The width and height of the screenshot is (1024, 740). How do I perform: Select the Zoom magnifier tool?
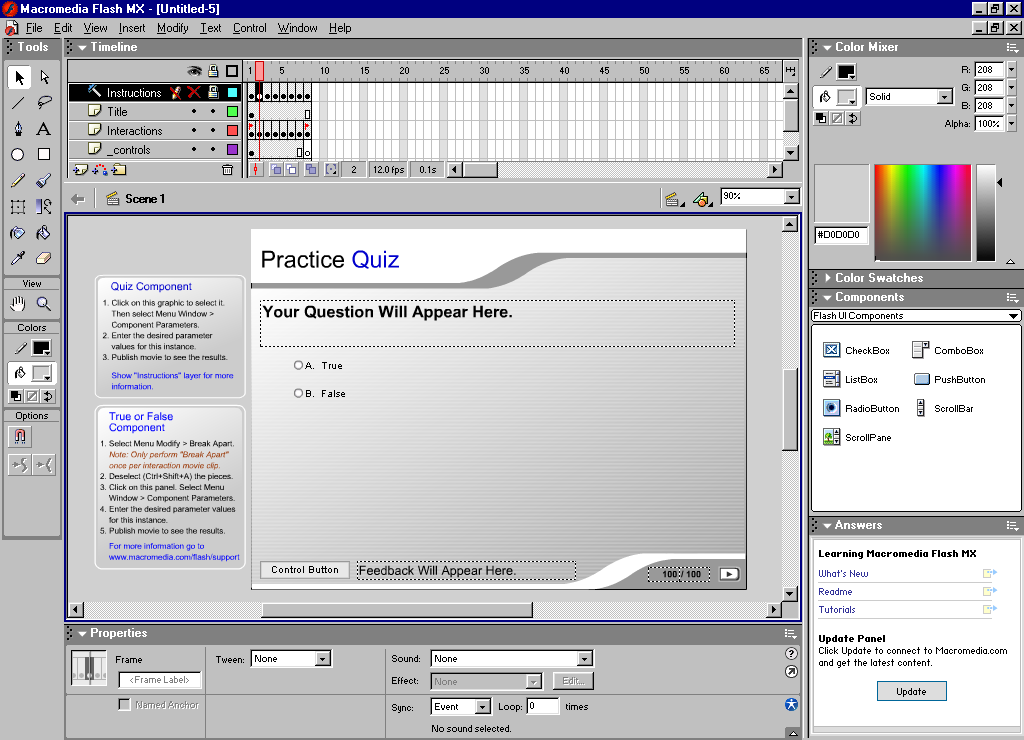tap(44, 303)
